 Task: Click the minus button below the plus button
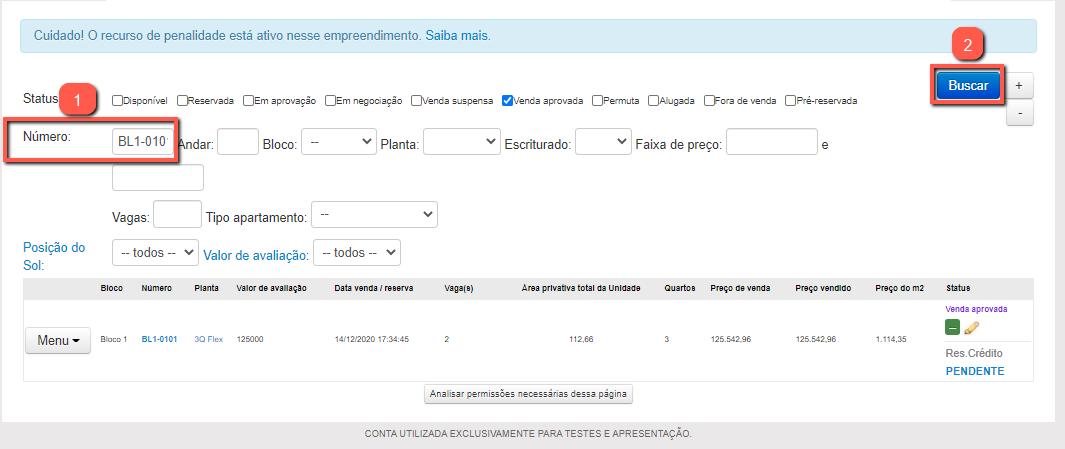coord(1018,113)
